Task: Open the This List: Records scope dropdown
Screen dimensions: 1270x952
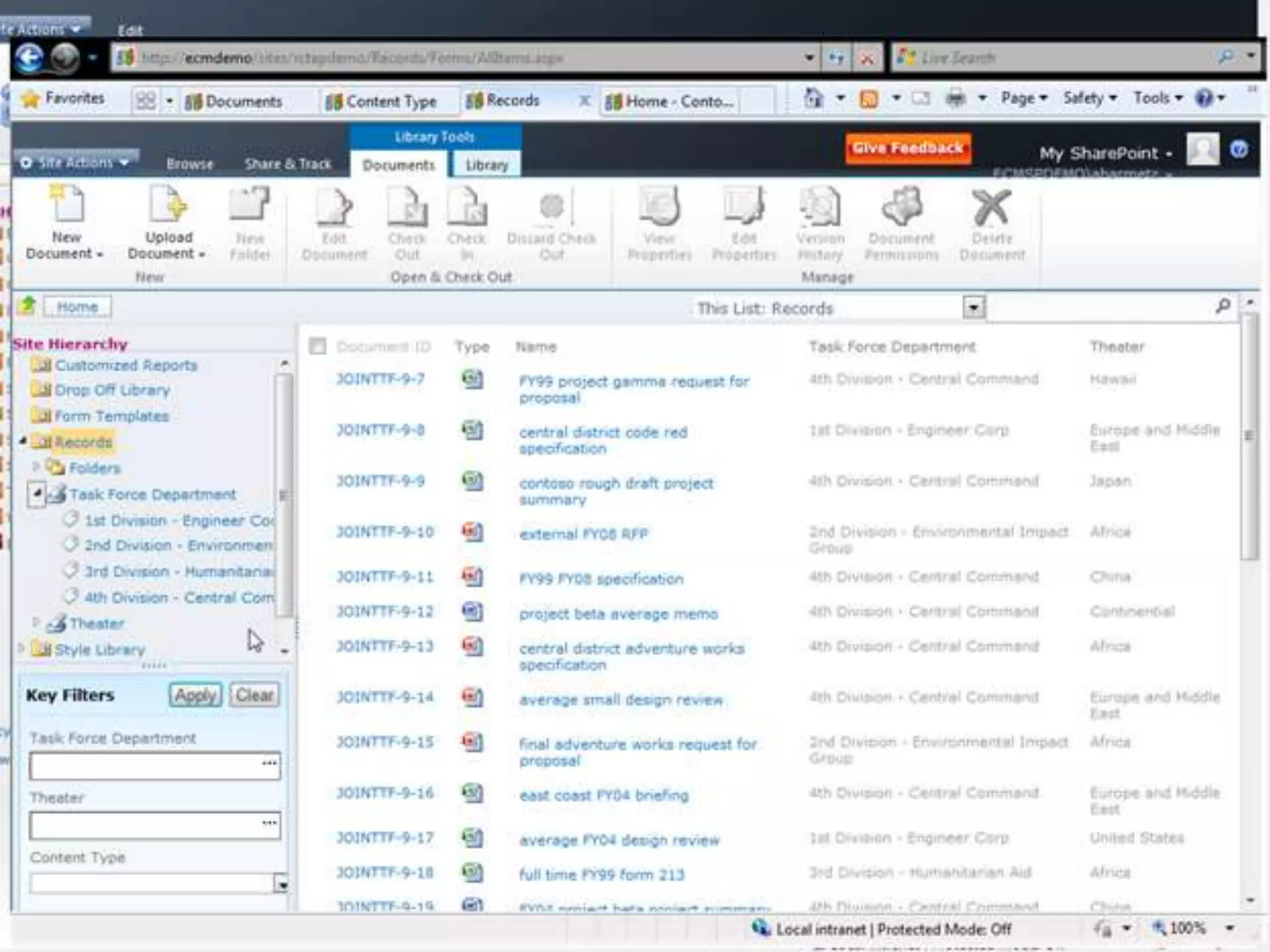Action: tap(974, 307)
